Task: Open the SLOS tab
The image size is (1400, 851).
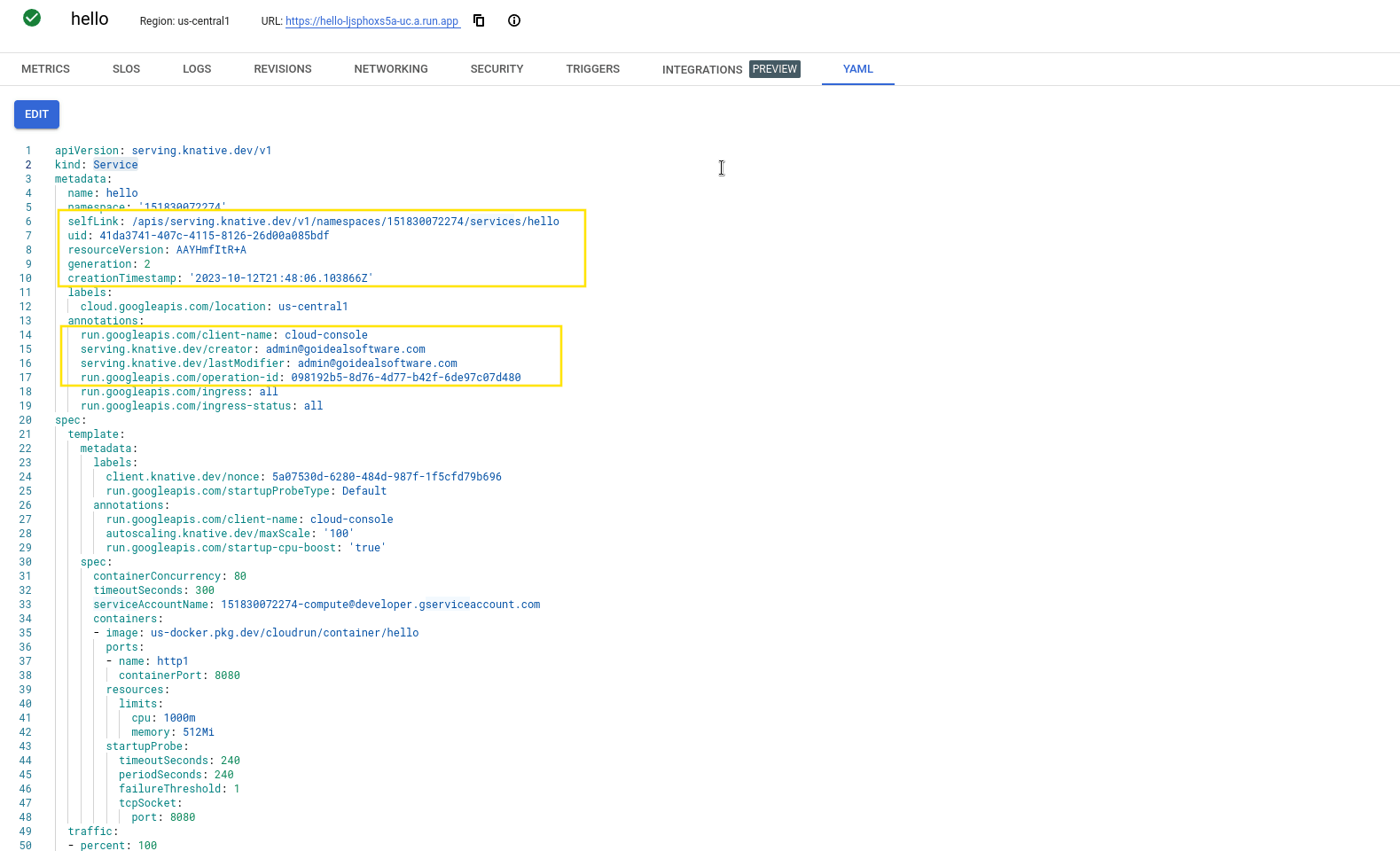Action: pyautogui.click(x=127, y=69)
